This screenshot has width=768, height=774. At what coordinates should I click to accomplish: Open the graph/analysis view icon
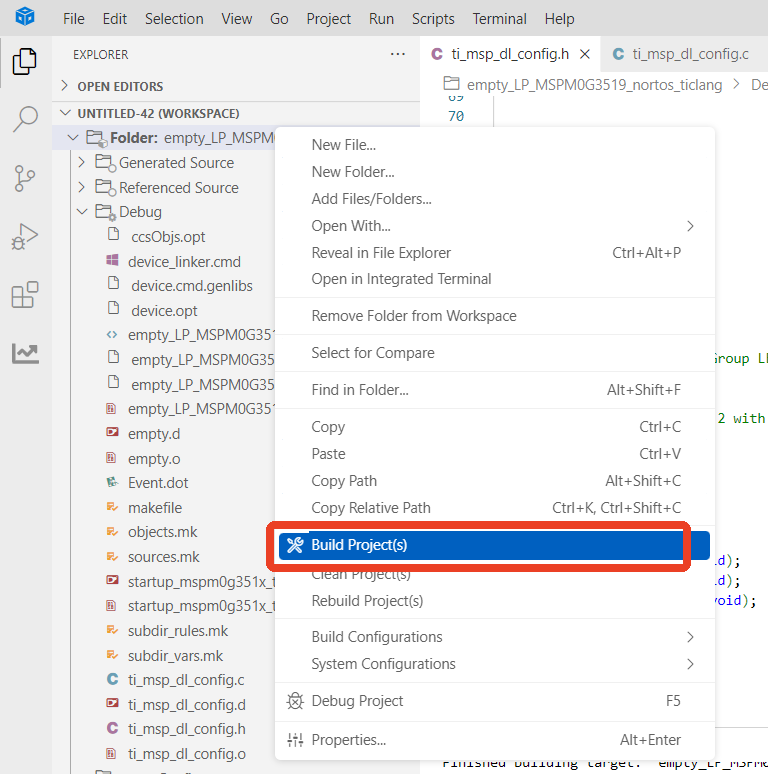coord(25,353)
